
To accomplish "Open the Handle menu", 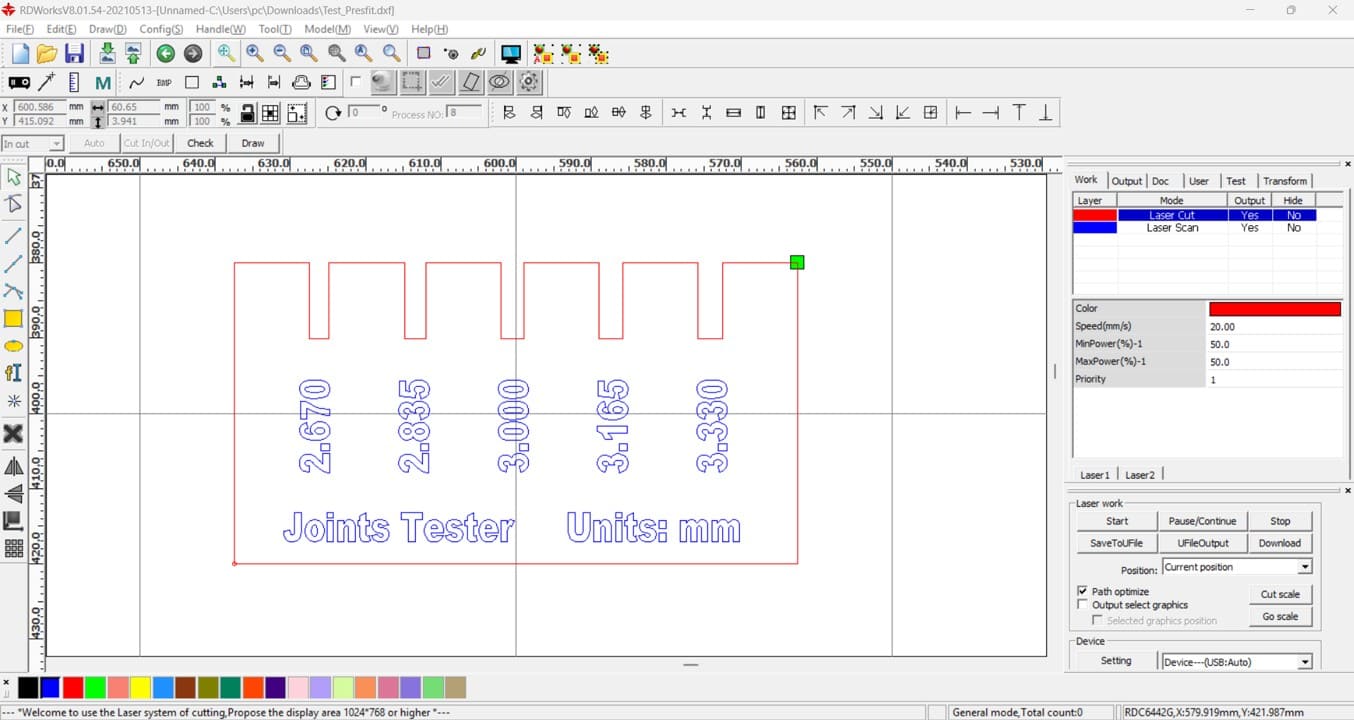I will coord(220,29).
